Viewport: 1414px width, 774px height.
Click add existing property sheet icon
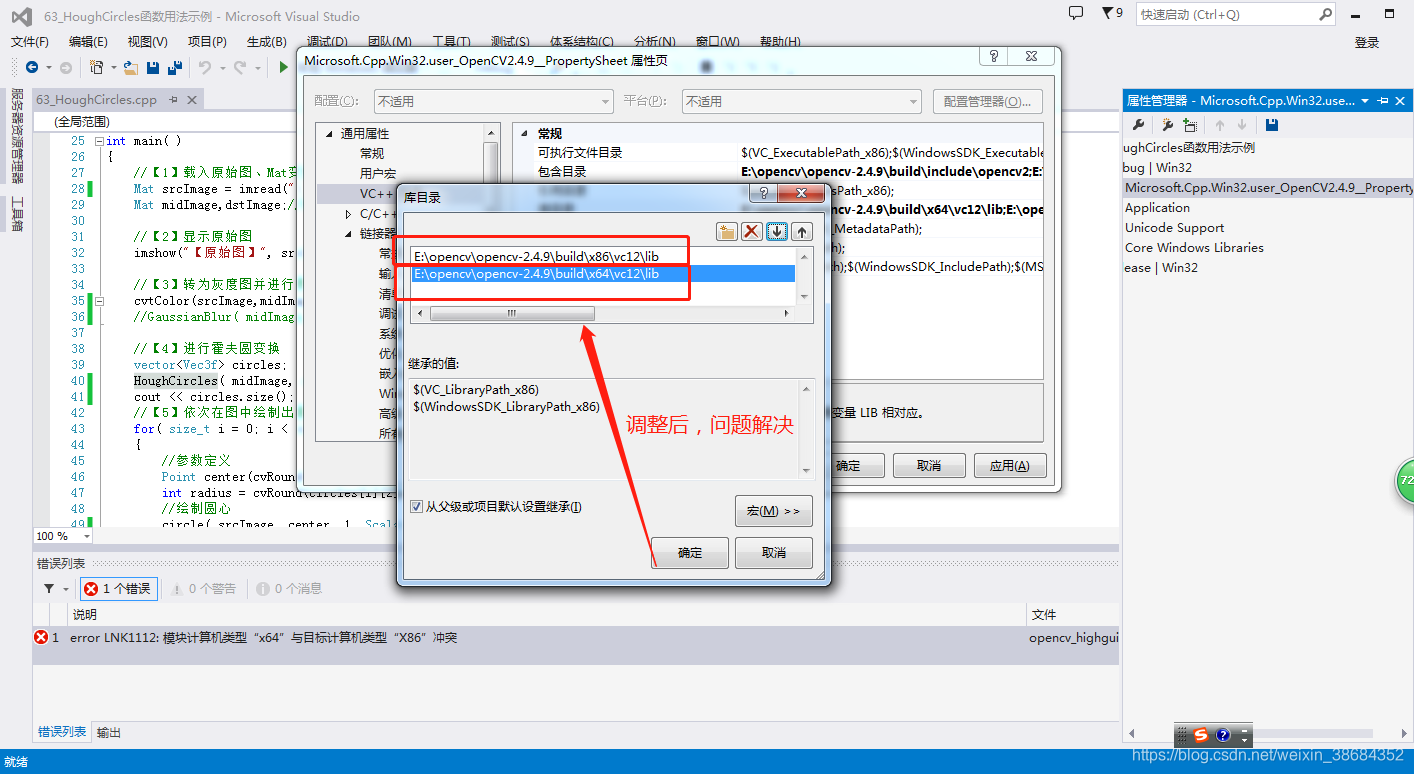[1190, 125]
